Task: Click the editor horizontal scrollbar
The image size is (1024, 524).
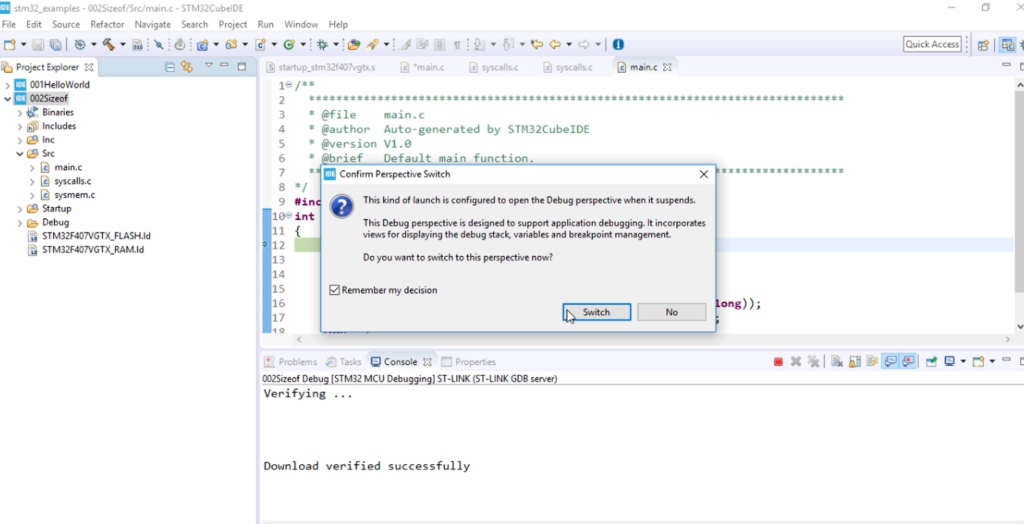Action: point(655,339)
